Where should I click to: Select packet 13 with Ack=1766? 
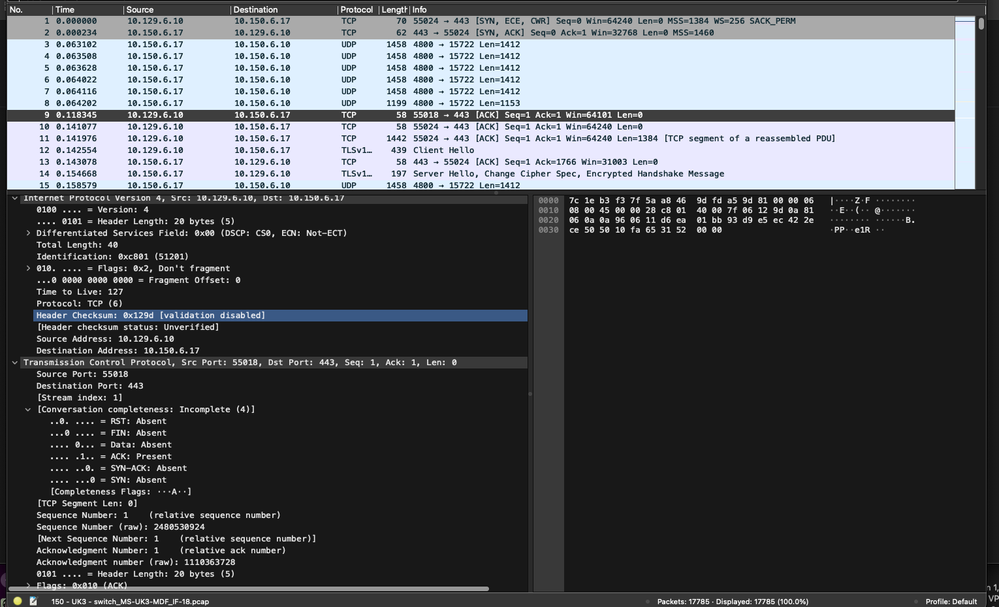[481, 162]
